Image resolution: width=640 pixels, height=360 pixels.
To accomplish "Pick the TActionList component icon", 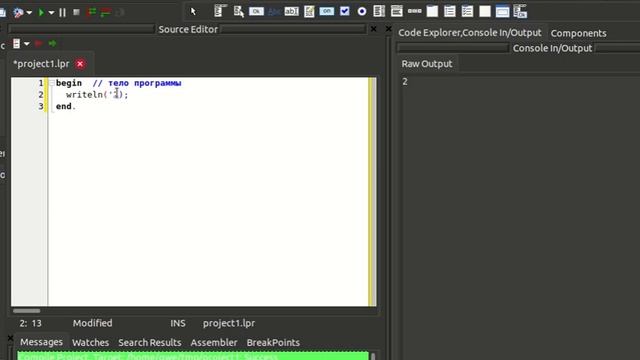I will coord(520,11).
